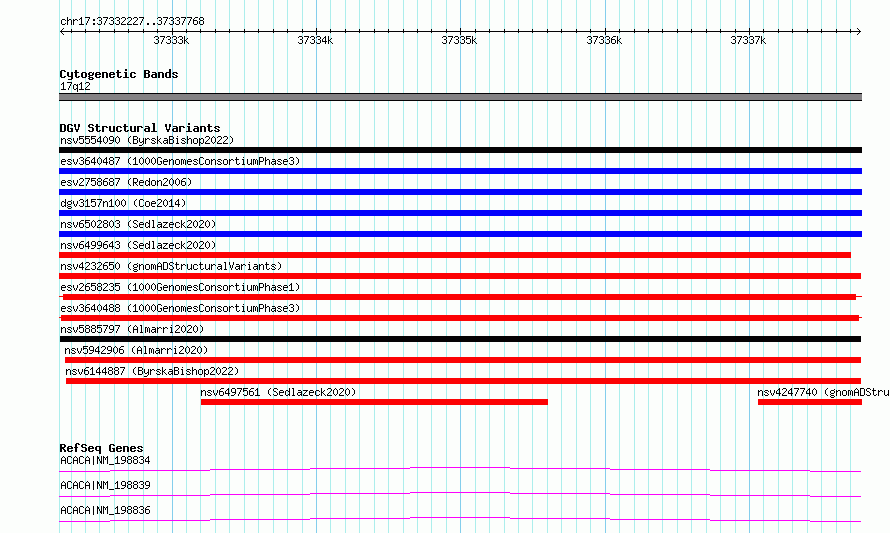This screenshot has height=533, width=890.
Task: Click the blue bar of esv2758687
Action: 460,192
